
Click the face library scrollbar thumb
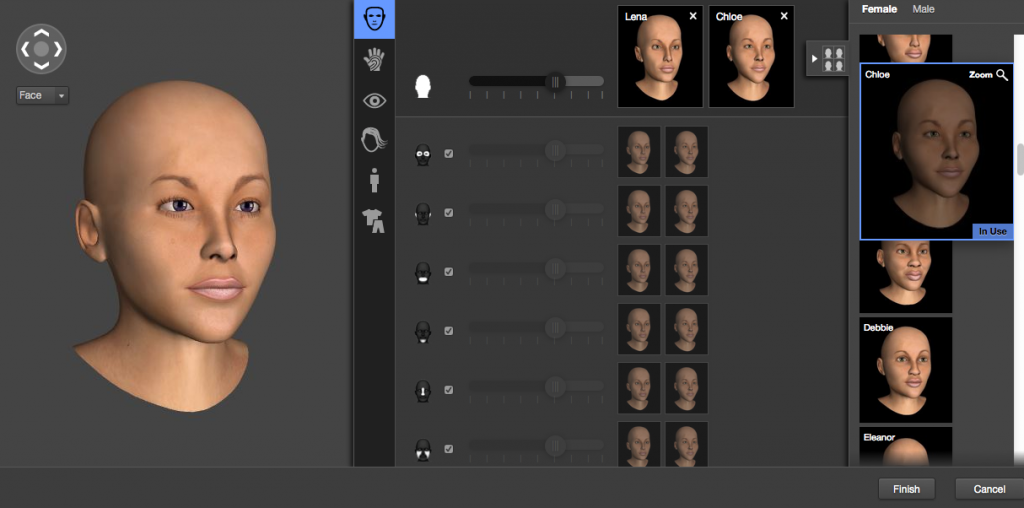point(1019,159)
